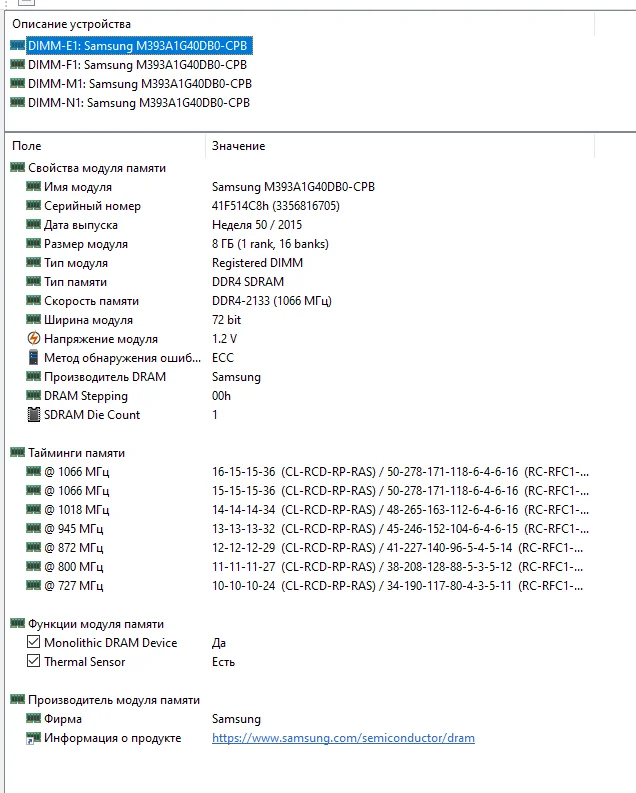The width and height of the screenshot is (636, 793).
Task: Select DIMM-F1: Samsung M393A1G40DB0-CPB row
Action: point(137,65)
